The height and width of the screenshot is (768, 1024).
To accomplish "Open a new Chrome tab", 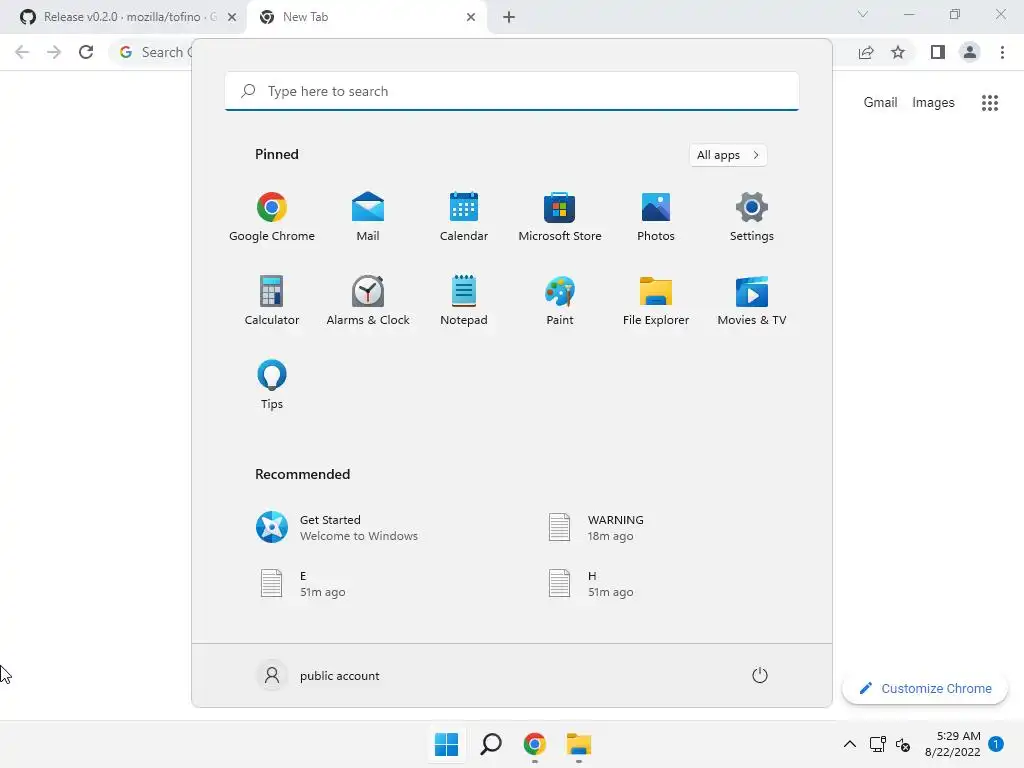I will [x=509, y=17].
